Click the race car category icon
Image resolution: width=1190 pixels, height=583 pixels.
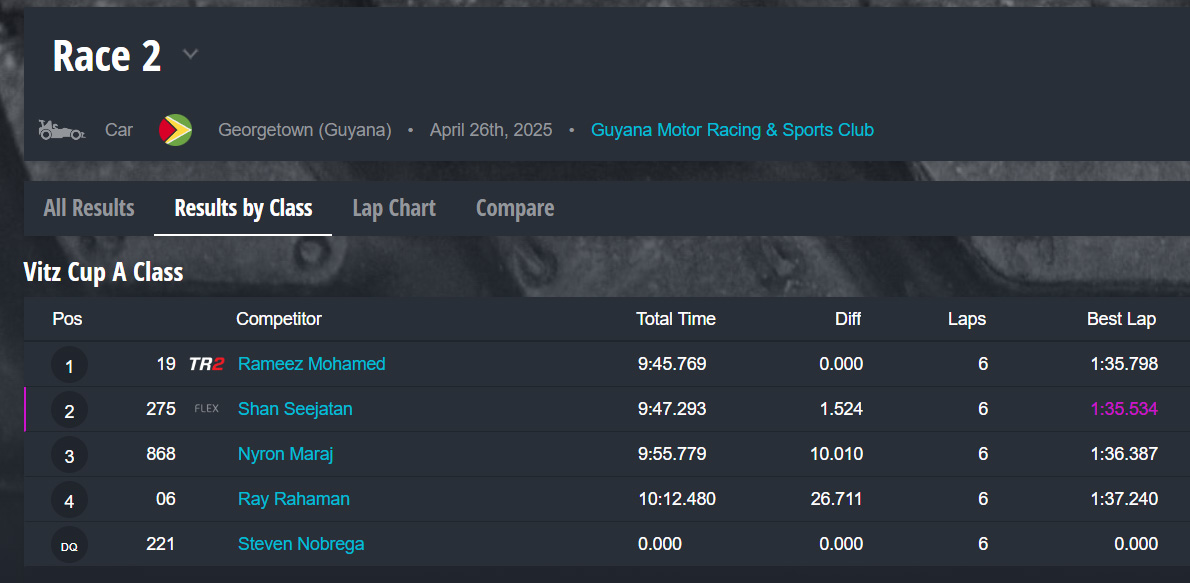coord(61,130)
